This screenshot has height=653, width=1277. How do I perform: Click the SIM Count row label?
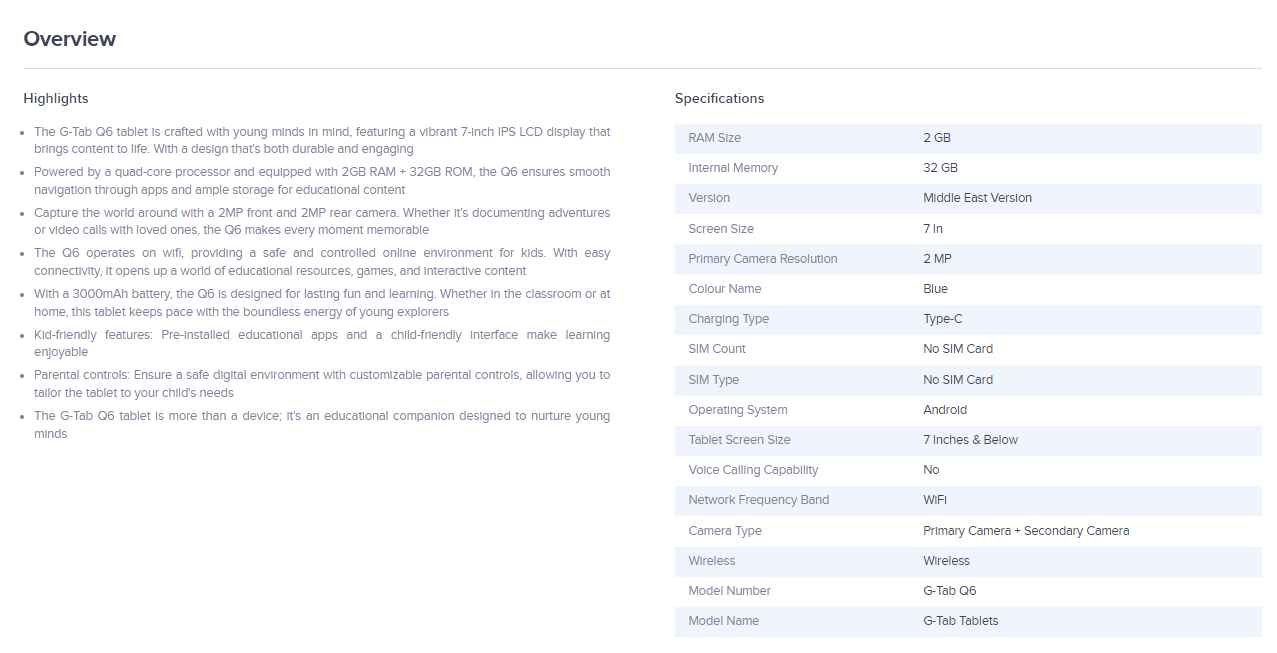(716, 349)
